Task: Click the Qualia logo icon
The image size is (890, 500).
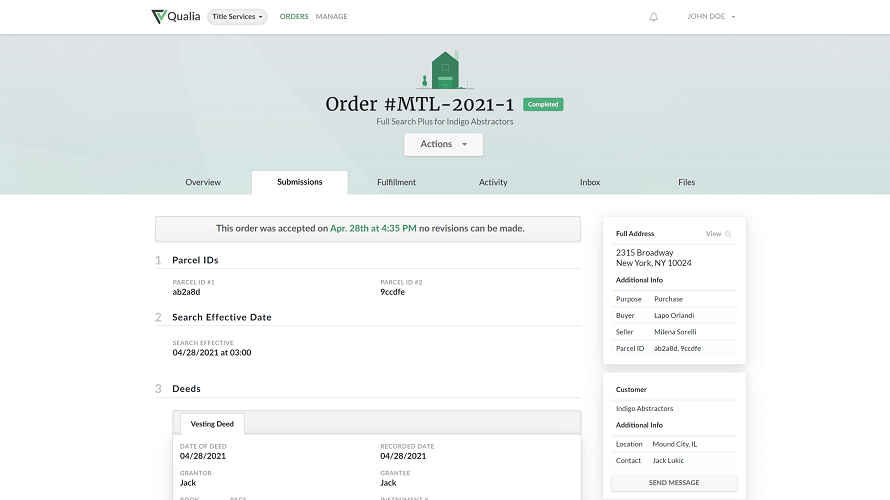Action: (158, 17)
